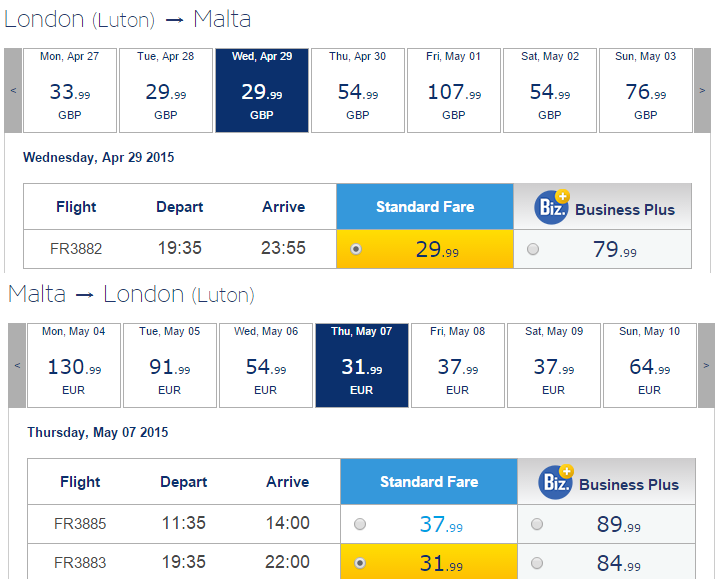Show earlier return dates with left arrow

17,366
